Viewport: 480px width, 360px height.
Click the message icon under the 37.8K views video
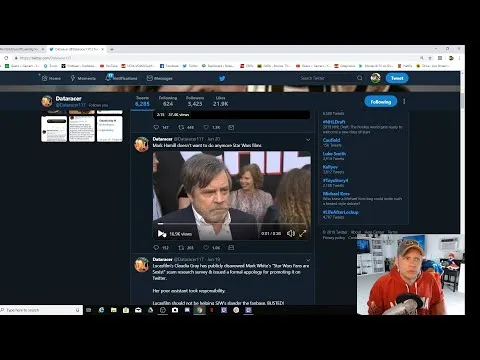[x=231, y=127]
